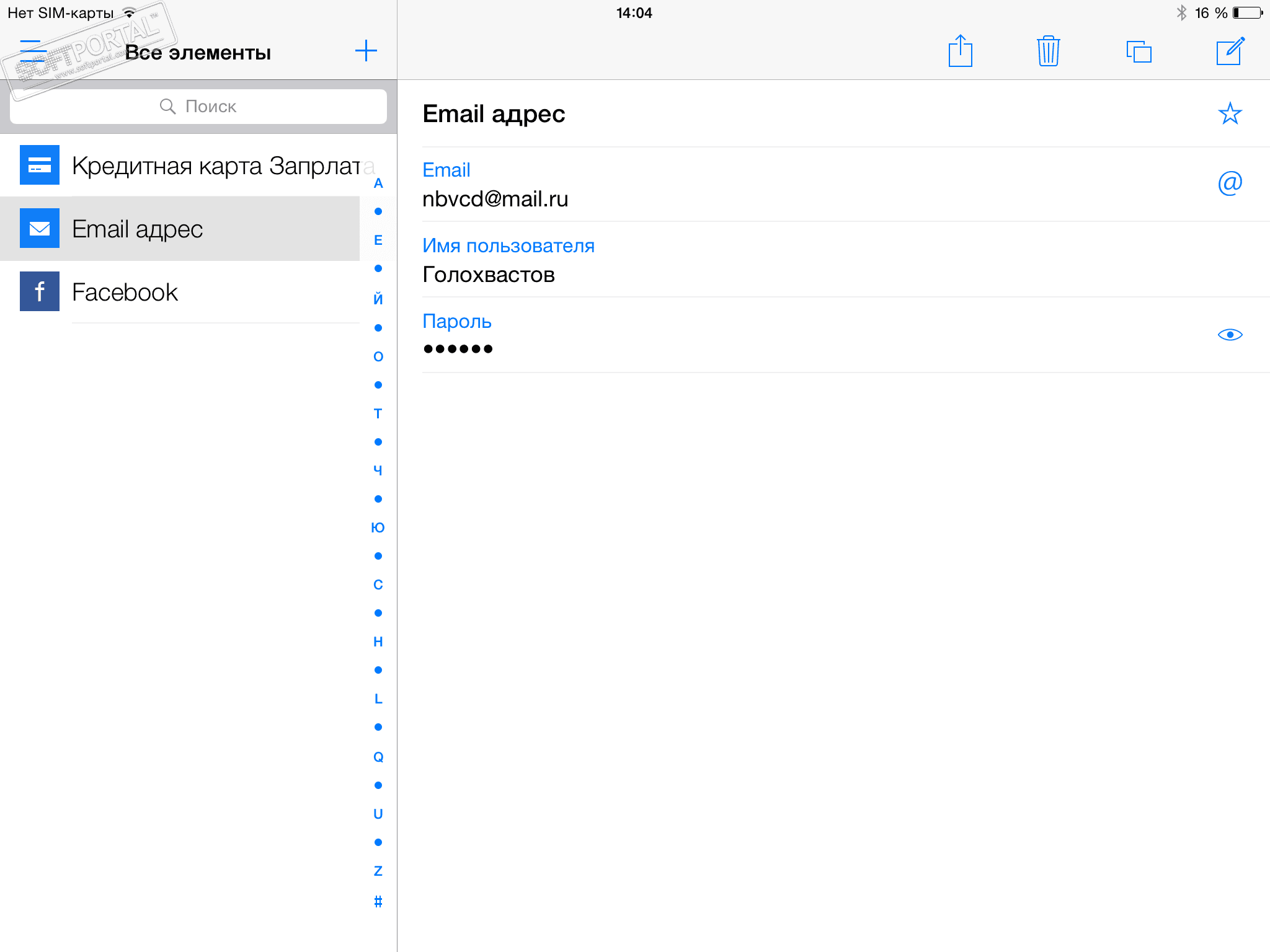This screenshot has height=952, width=1270.
Task: Tap the Facebook logo icon
Action: click(x=40, y=291)
